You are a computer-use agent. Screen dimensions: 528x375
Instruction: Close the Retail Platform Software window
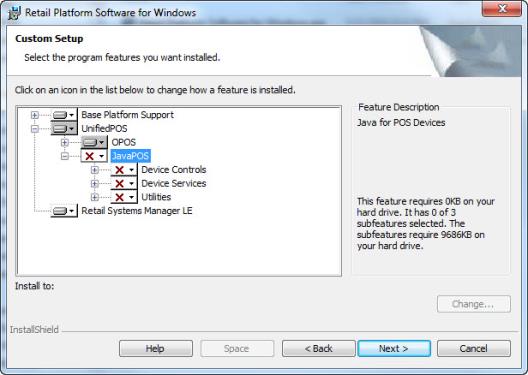[x=502, y=8]
